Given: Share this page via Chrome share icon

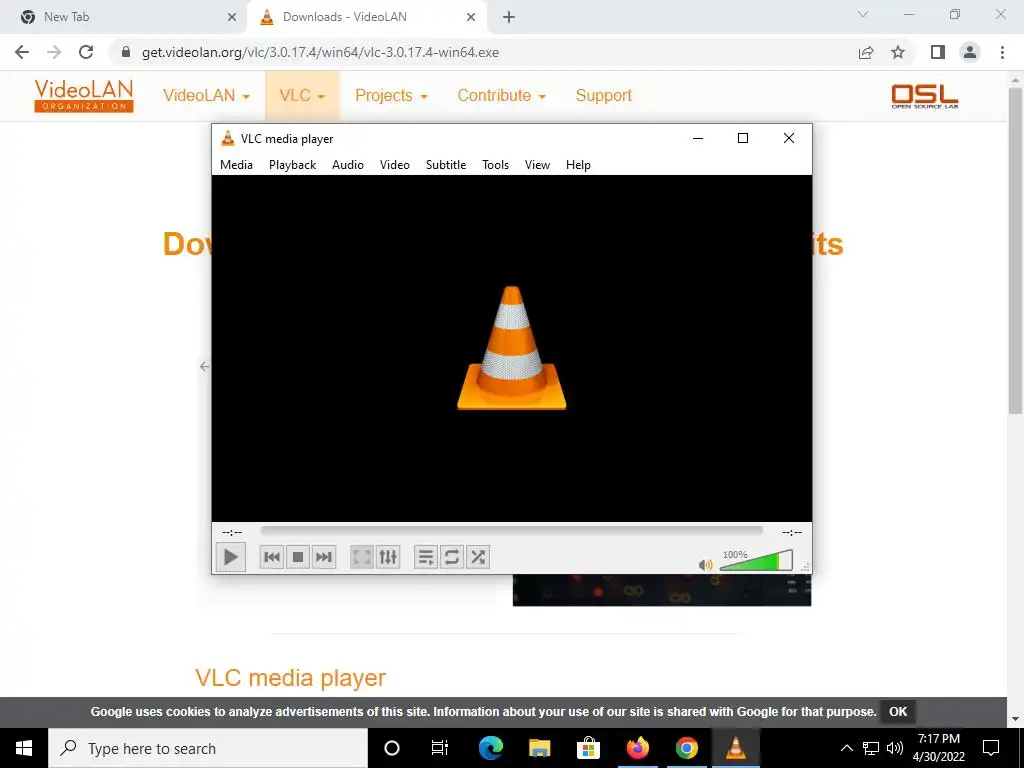Looking at the screenshot, I should [866, 52].
